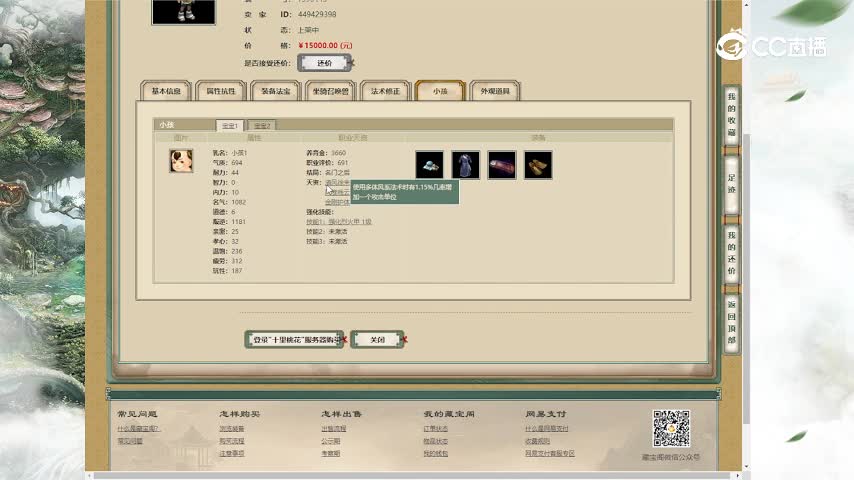854x480 pixels.
Task: Click 返回顶部 in the side panel
Action: pos(731,322)
